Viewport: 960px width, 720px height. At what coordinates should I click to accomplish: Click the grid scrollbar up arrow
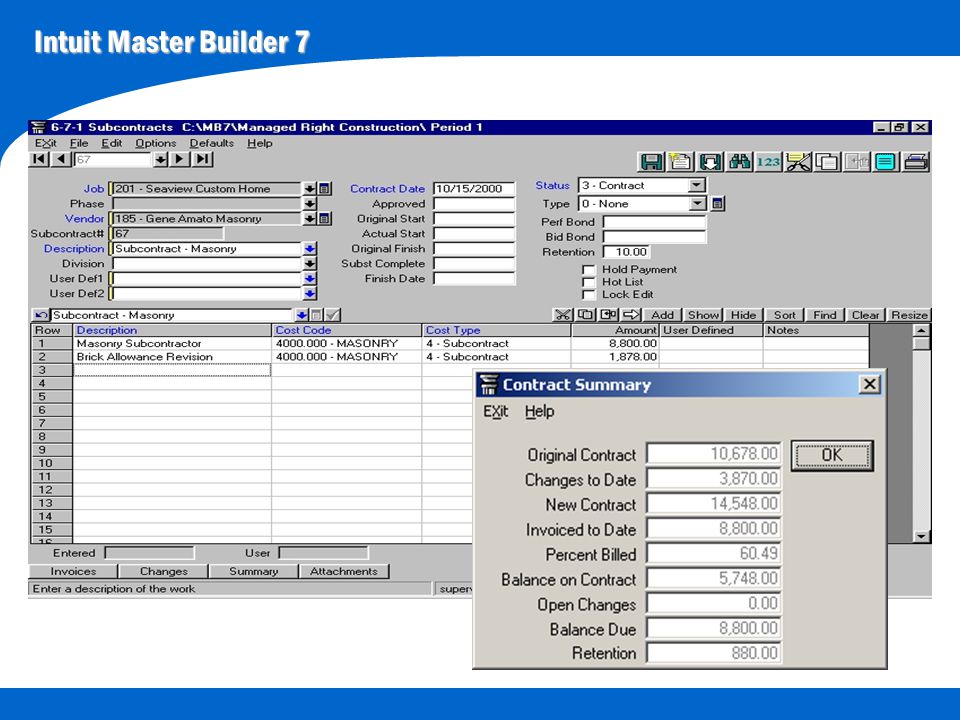coord(921,330)
